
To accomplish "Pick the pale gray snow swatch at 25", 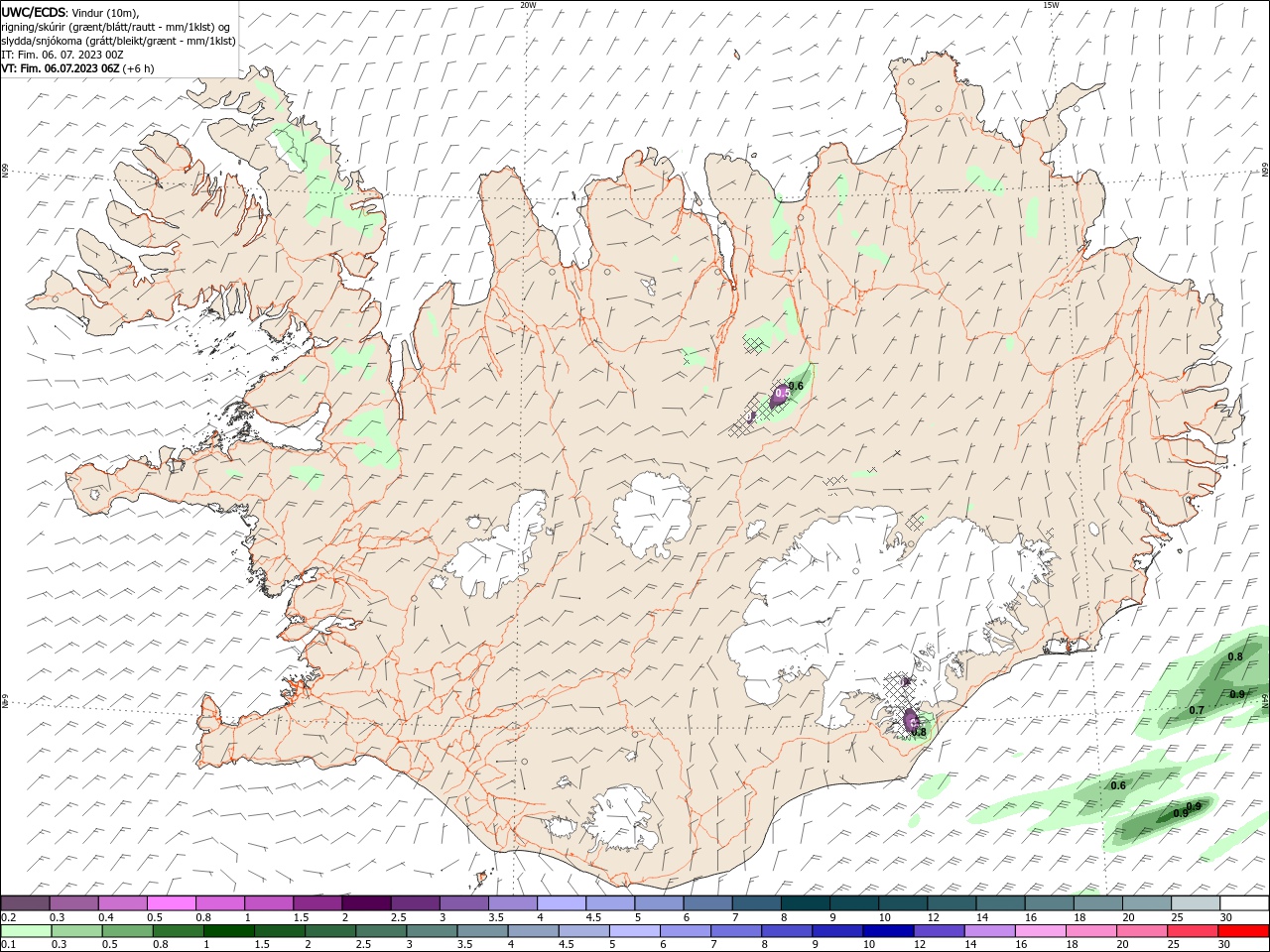I will [1196, 903].
